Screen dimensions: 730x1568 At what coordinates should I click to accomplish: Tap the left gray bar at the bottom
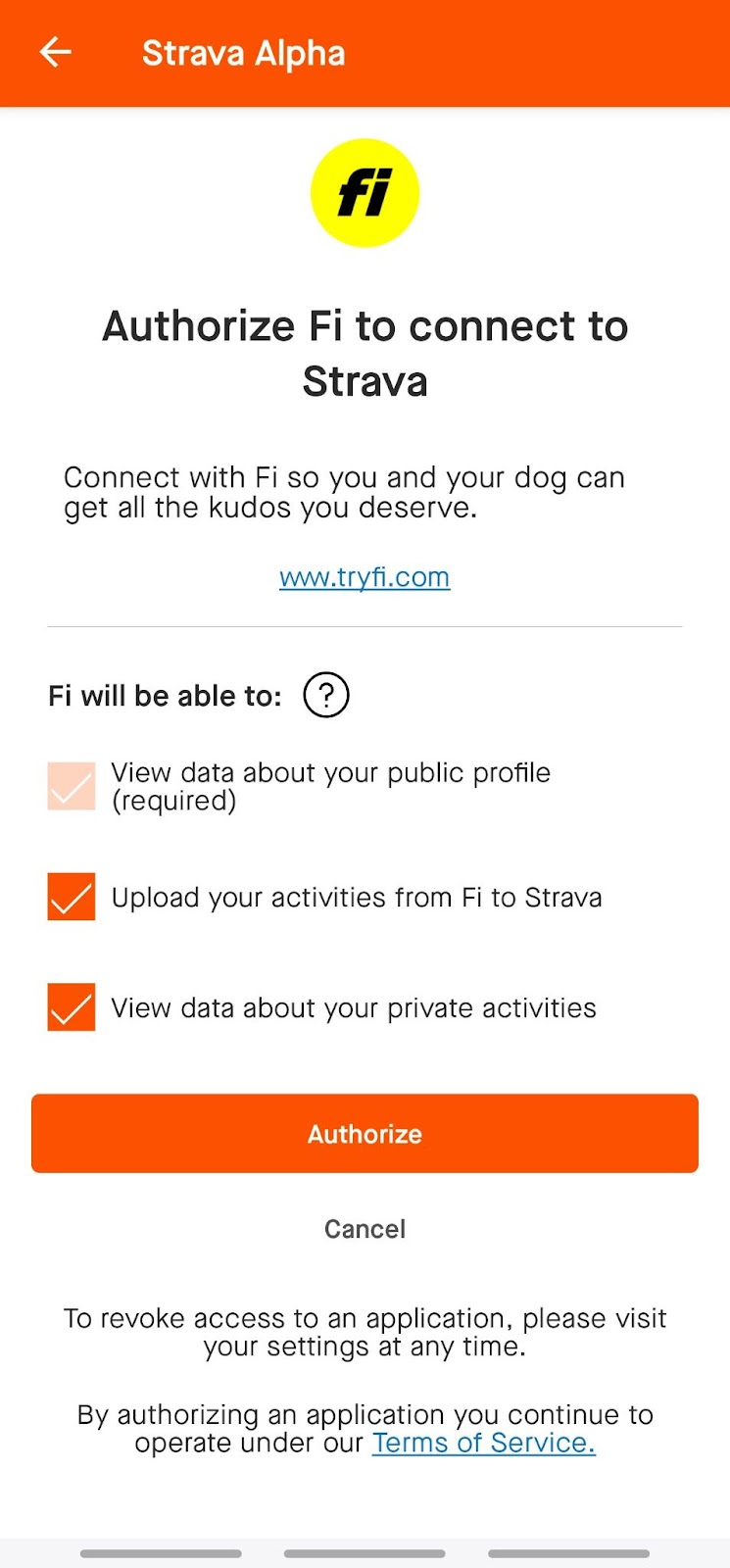(161, 1553)
